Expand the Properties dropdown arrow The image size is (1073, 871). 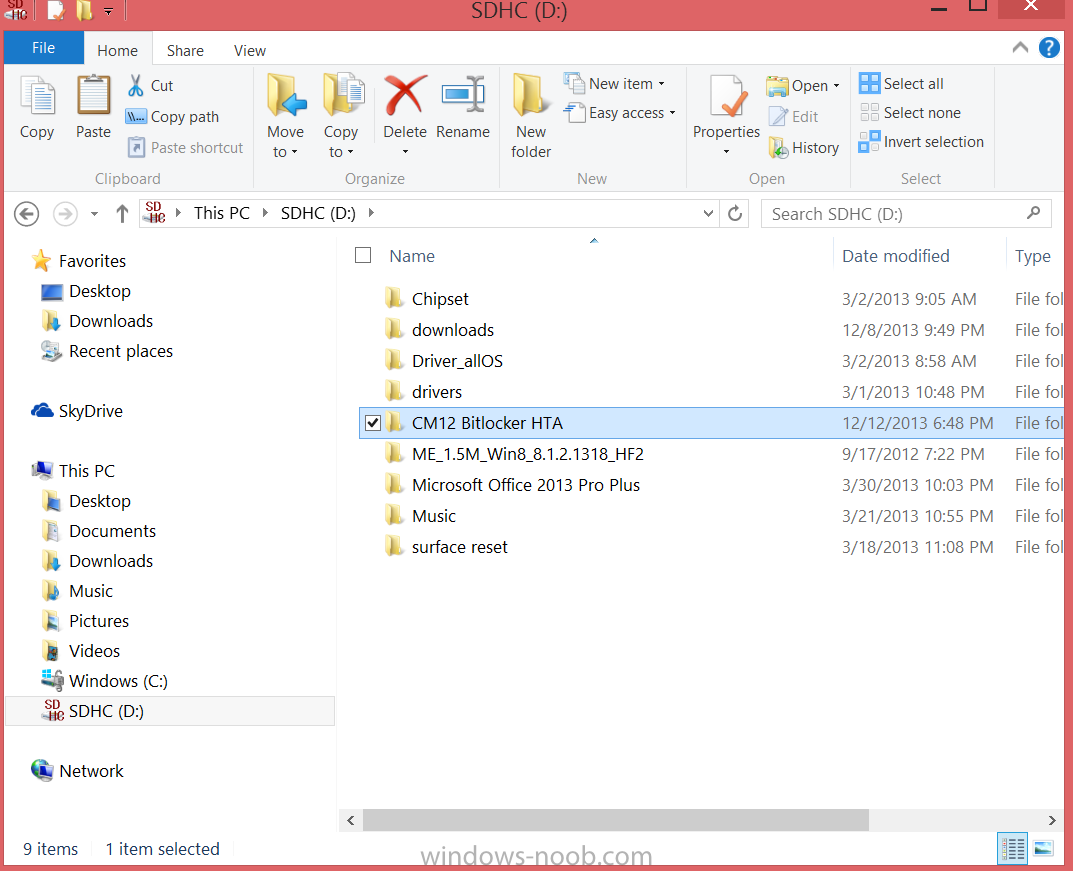pos(727,152)
